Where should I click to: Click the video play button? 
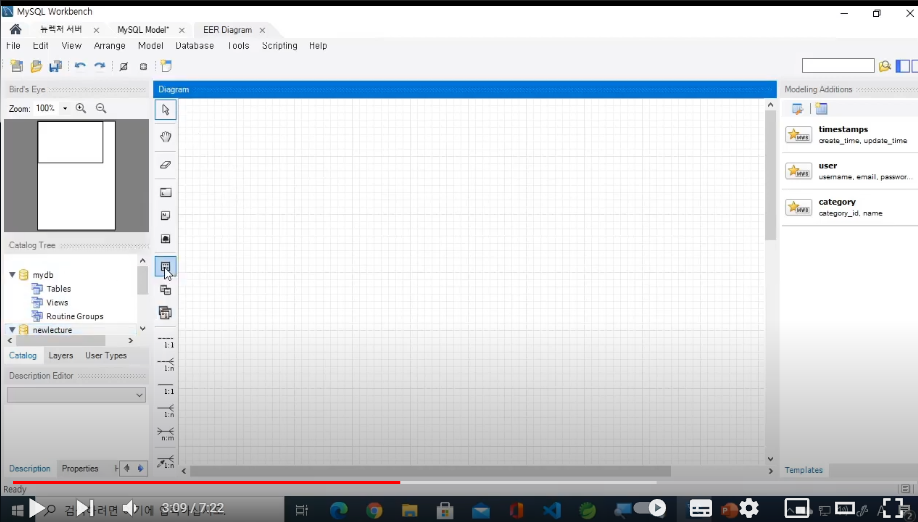pos(36,508)
